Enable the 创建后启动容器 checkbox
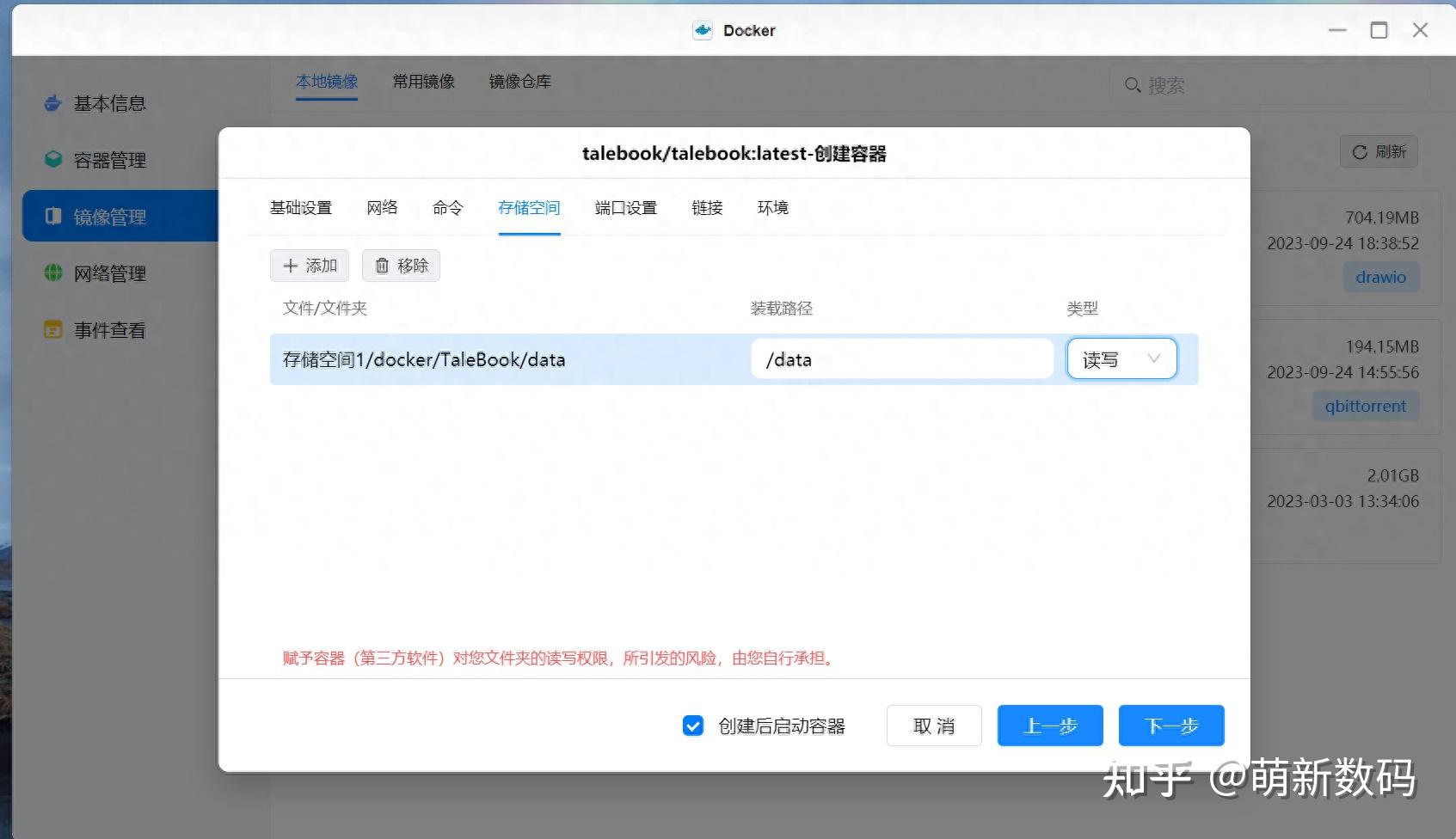Screen dimensions: 1456x839 coord(693,726)
